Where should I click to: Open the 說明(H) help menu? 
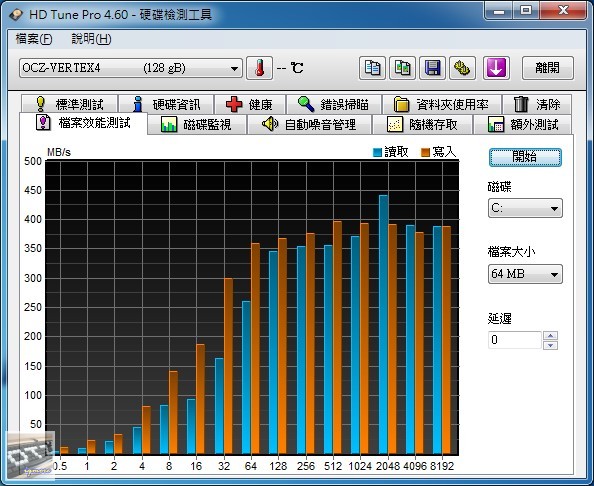tap(91, 39)
